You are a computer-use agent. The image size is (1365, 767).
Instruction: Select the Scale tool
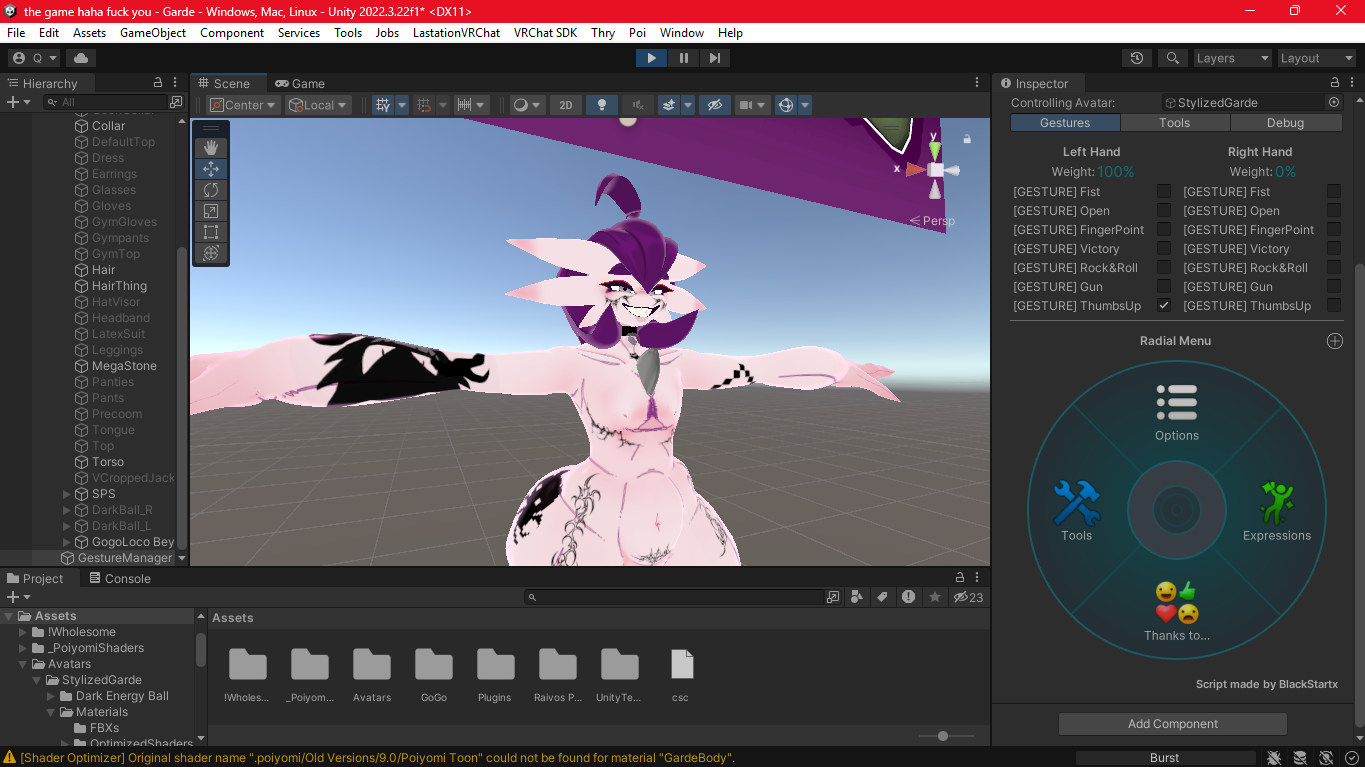pos(211,211)
